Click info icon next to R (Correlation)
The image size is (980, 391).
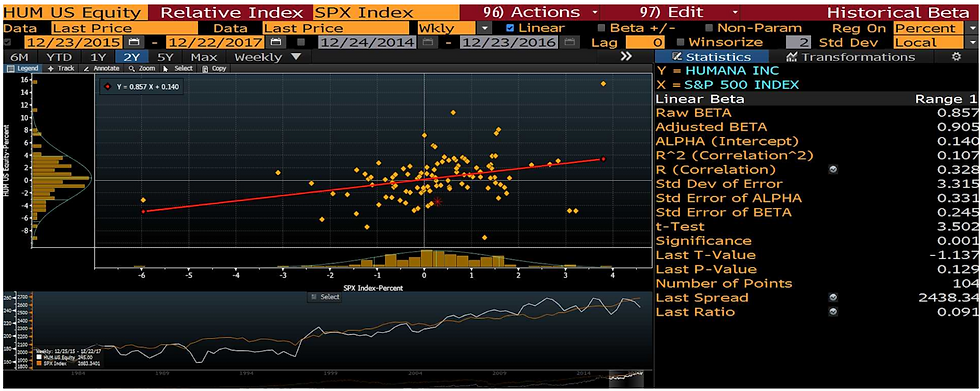(832, 169)
